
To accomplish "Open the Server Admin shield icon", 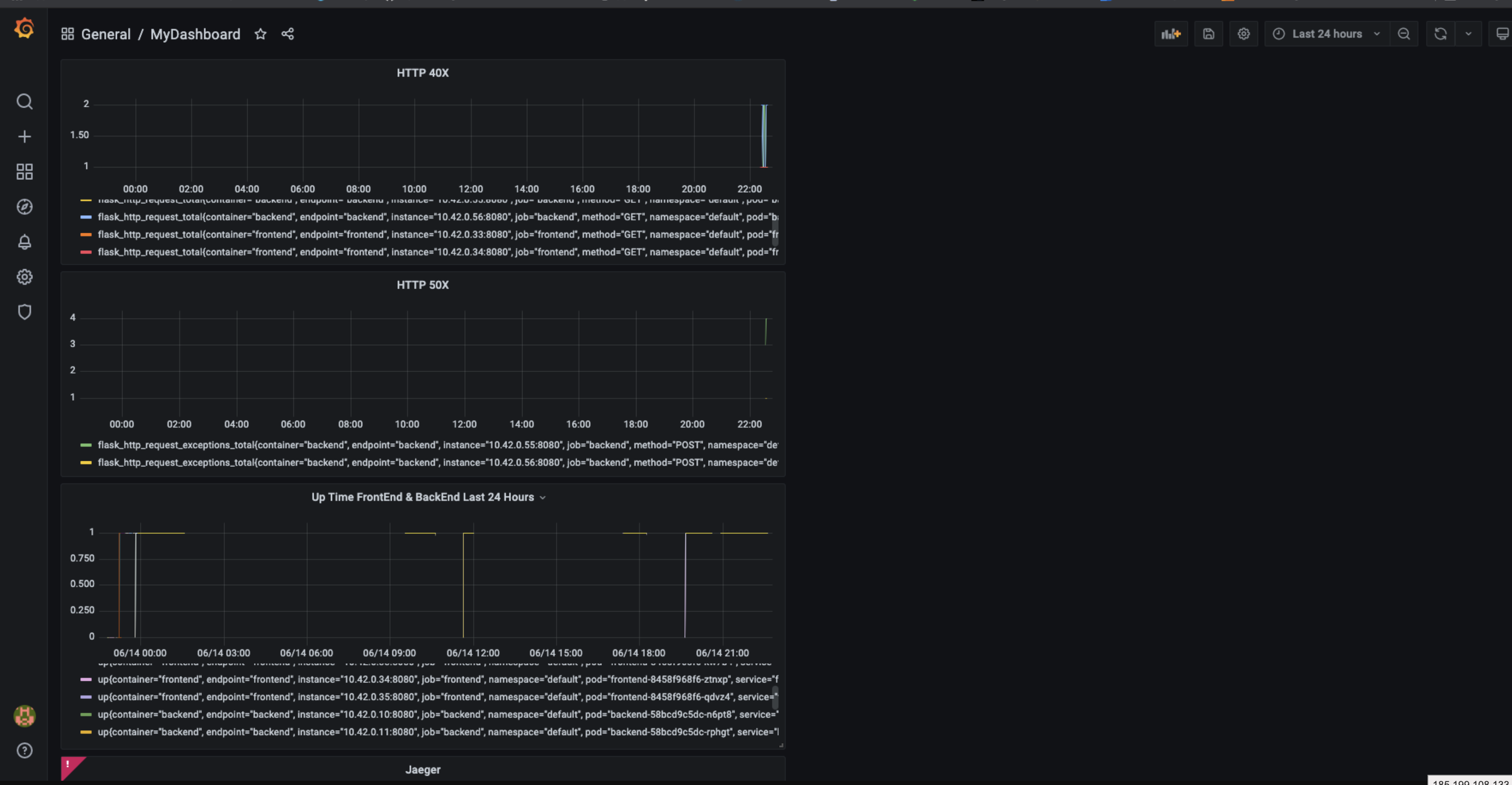I will point(24,312).
